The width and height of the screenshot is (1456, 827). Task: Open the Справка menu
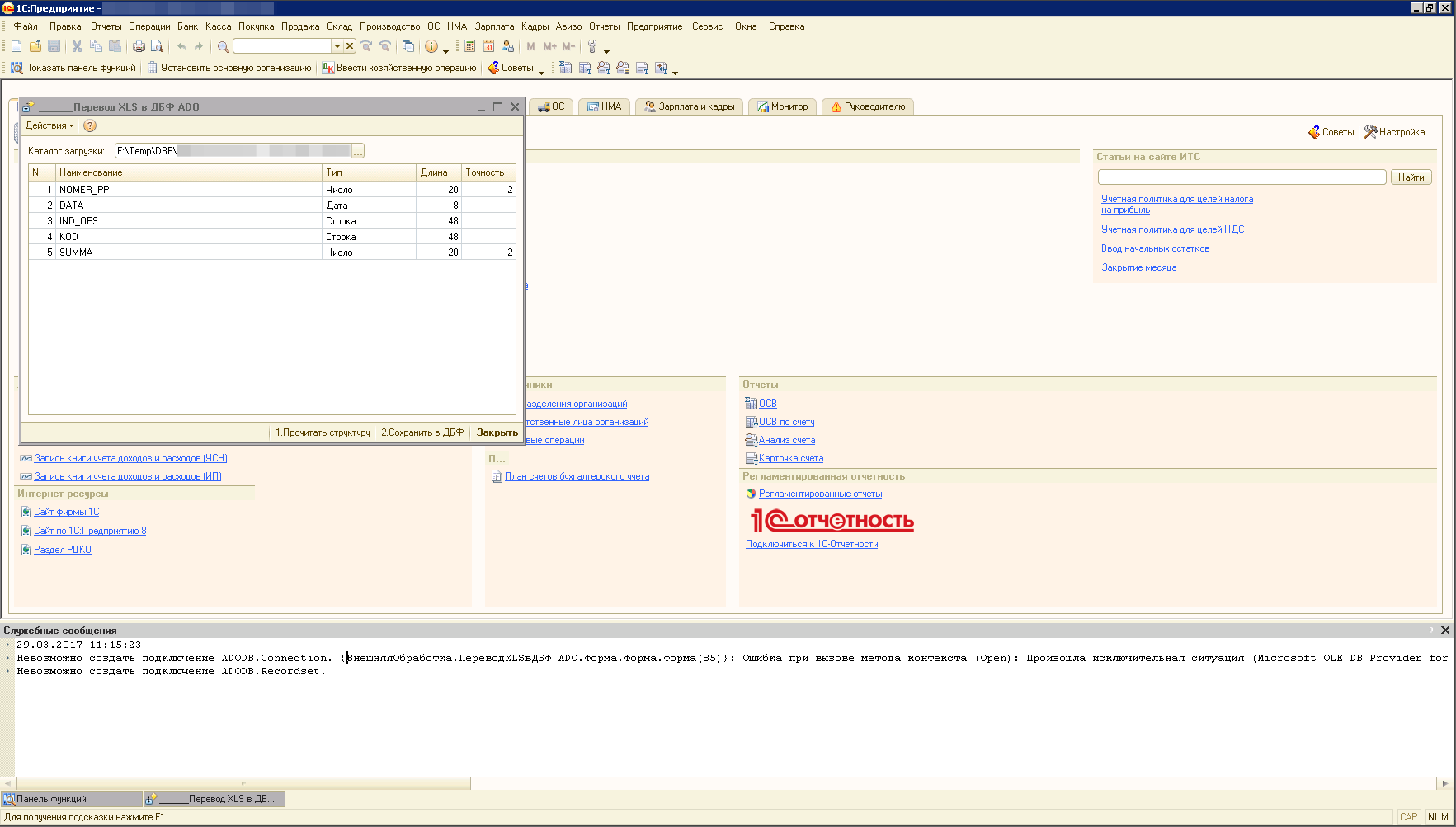pos(786,26)
